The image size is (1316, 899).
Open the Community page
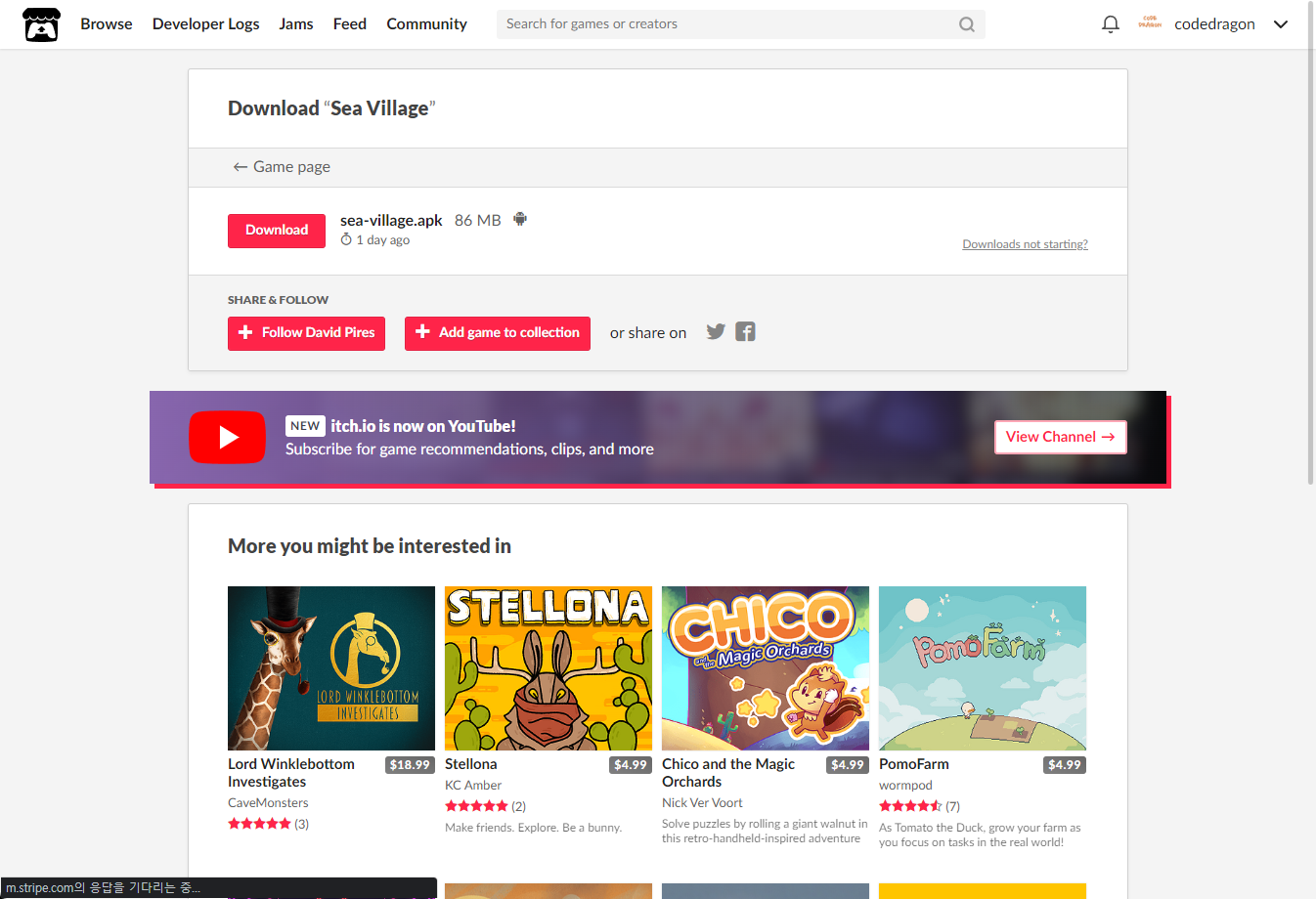[x=426, y=24]
